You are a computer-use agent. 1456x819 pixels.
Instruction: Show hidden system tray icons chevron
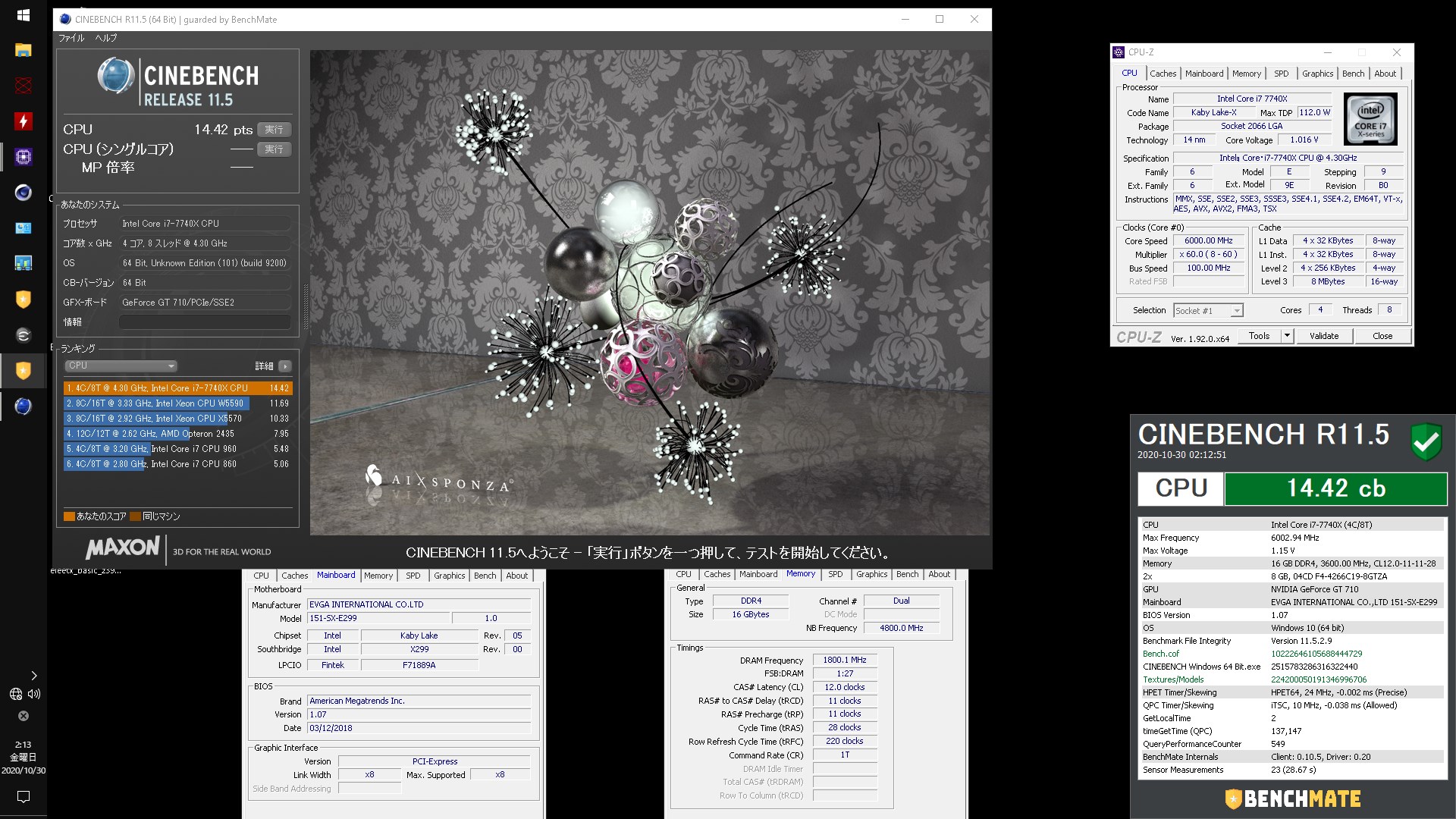point(33,675)
